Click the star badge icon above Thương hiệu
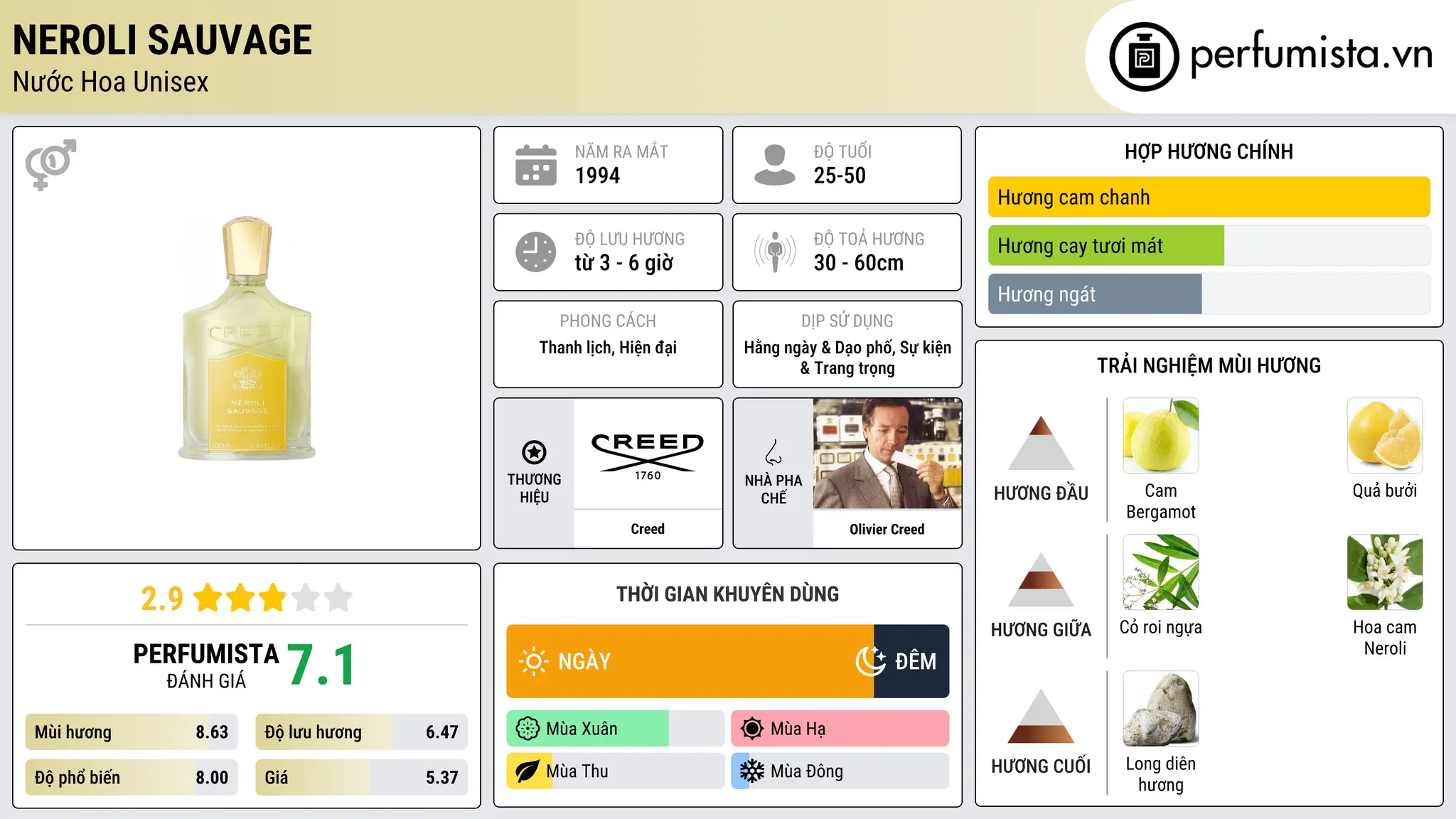This screenshot has width=1456, height=819. pos(534,452)
